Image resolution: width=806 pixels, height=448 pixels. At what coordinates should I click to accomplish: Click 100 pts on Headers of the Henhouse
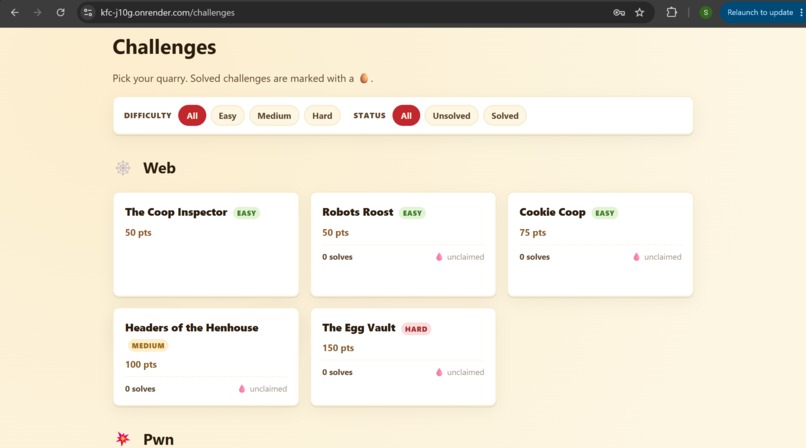pyautogui.click(x=141, y=364)
